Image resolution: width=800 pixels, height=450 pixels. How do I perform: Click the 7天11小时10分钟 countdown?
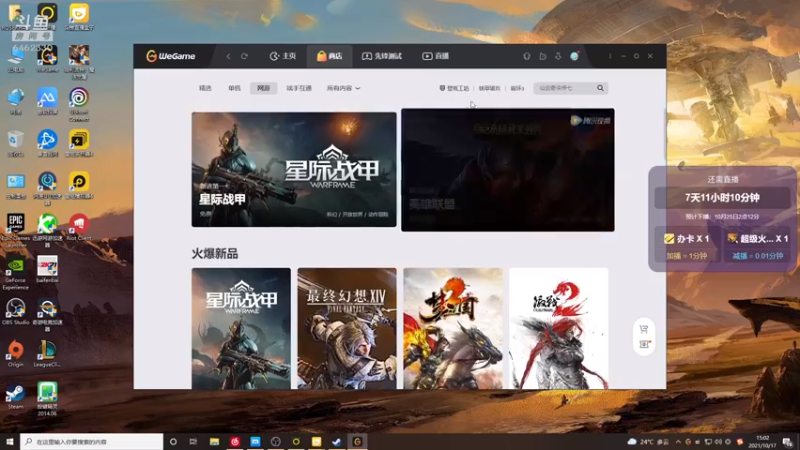point(722,197)
